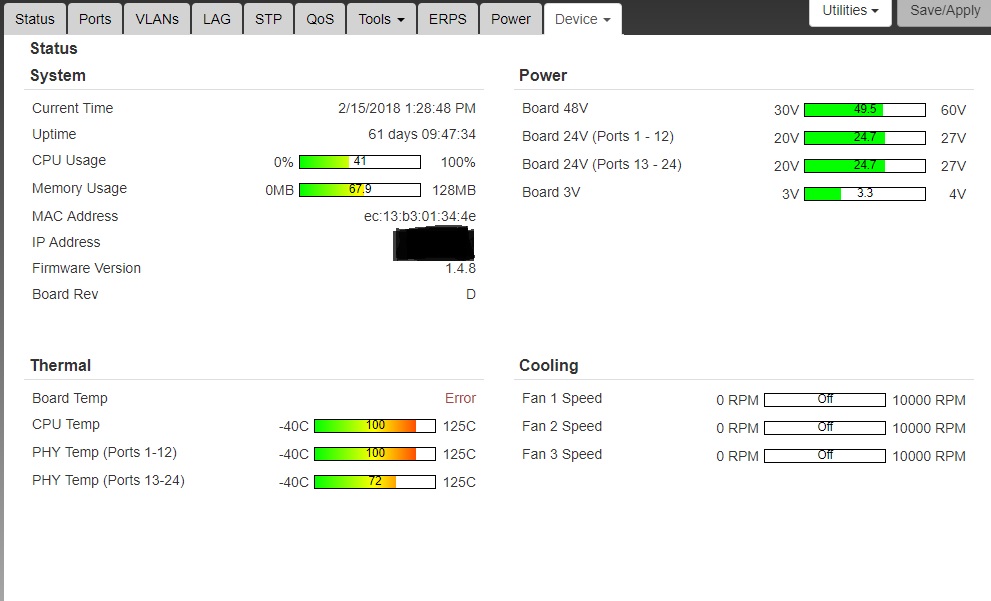Click the Board 48V voltage bar
Image resolution: width=991 pixels, height=601 pixels.
point(865,110)
